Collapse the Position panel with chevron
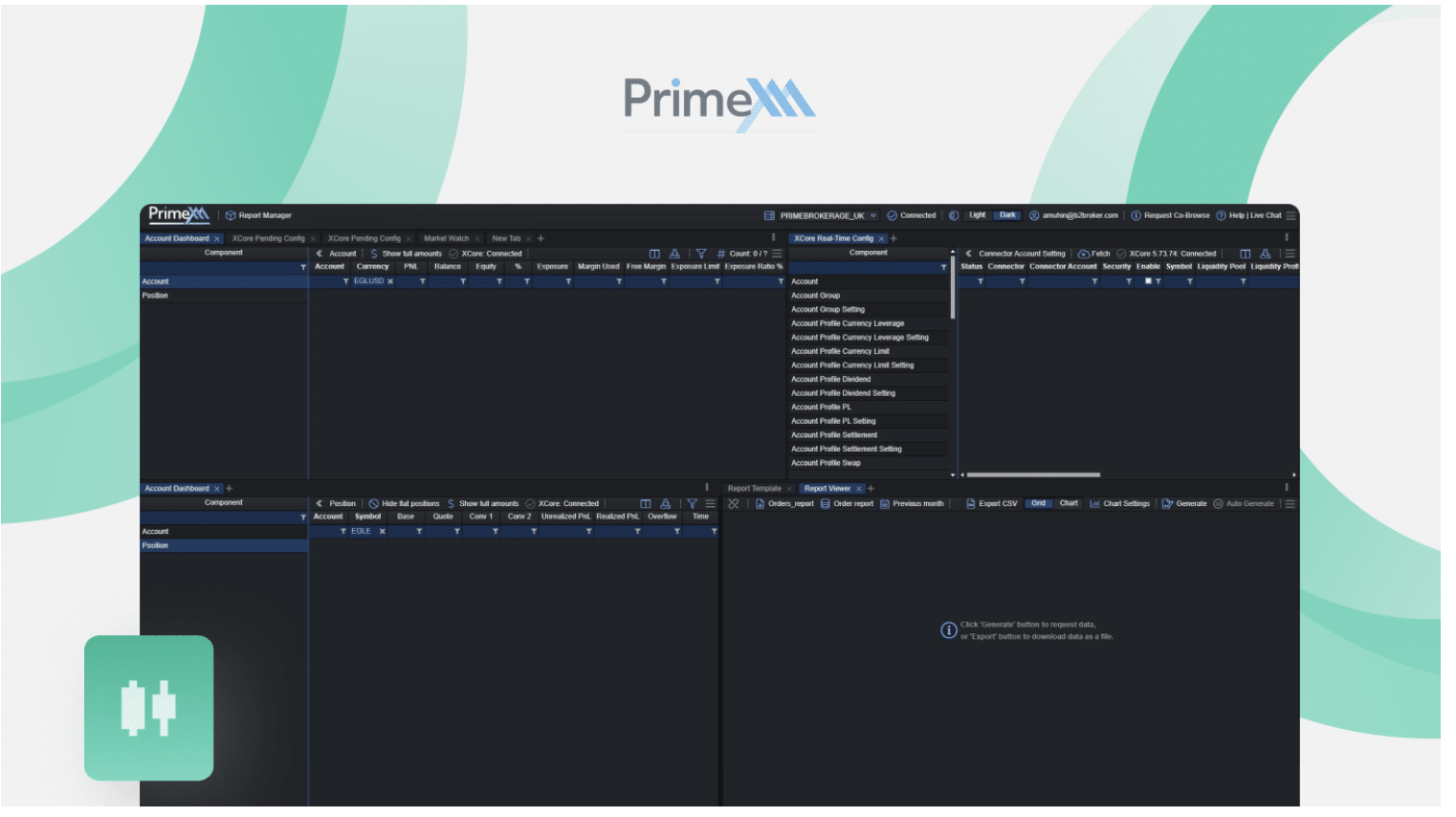The width and height of the screenshot is (1456, 817). (x=320, y=503)
